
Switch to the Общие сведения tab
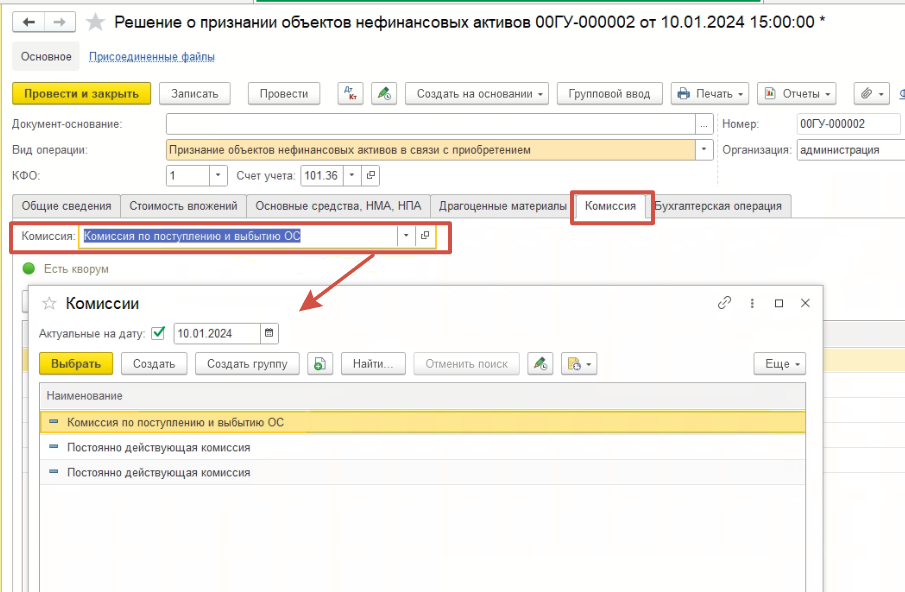(x=66, y=206)
